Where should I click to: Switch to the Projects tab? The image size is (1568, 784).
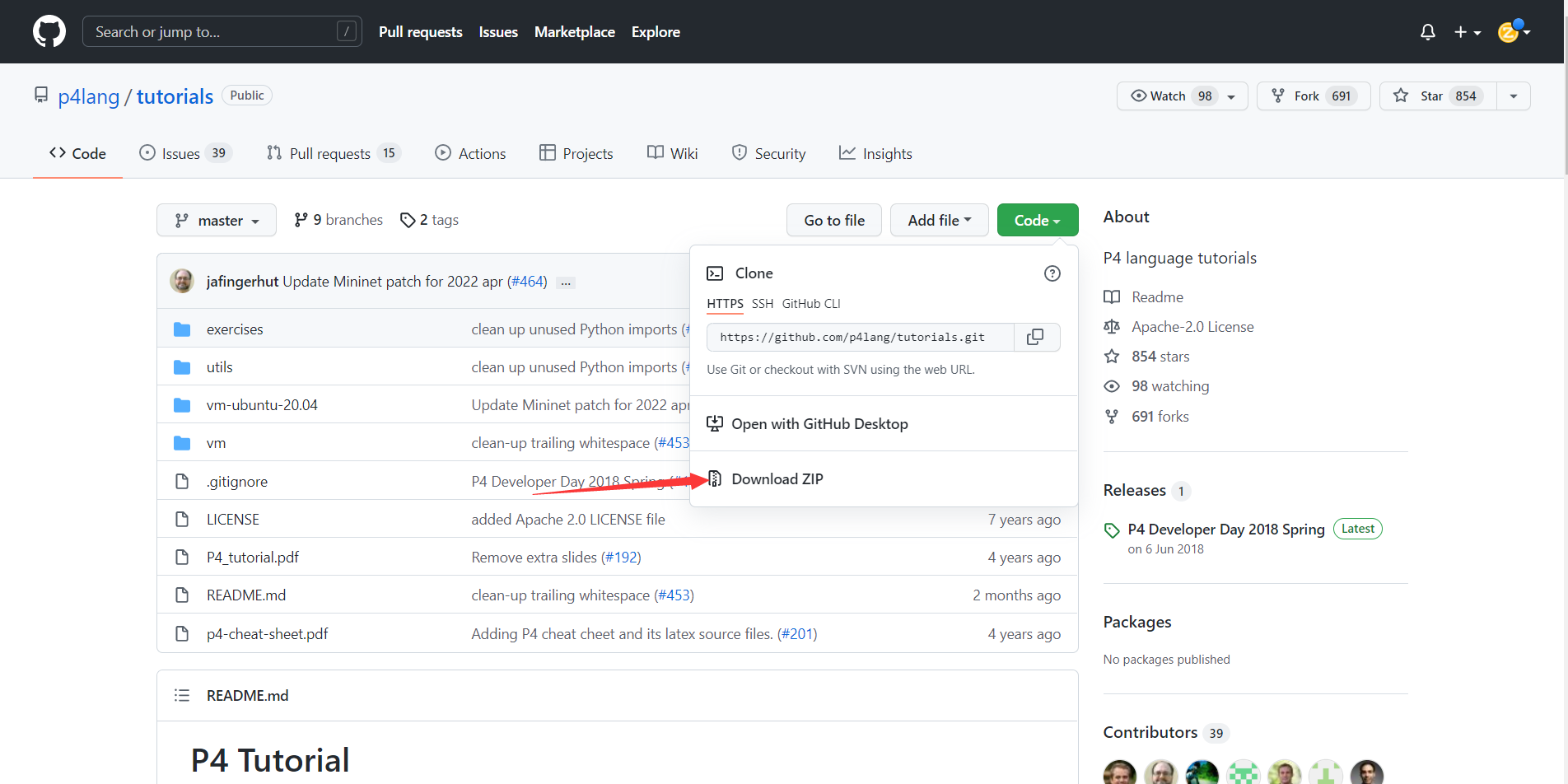click(576, 153)
